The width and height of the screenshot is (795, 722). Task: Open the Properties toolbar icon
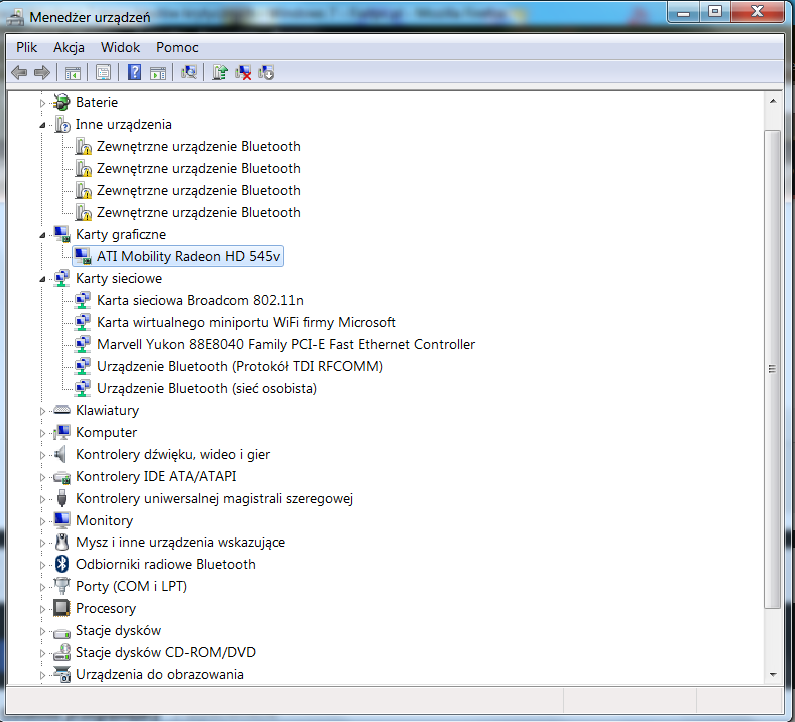pos(103,73)
